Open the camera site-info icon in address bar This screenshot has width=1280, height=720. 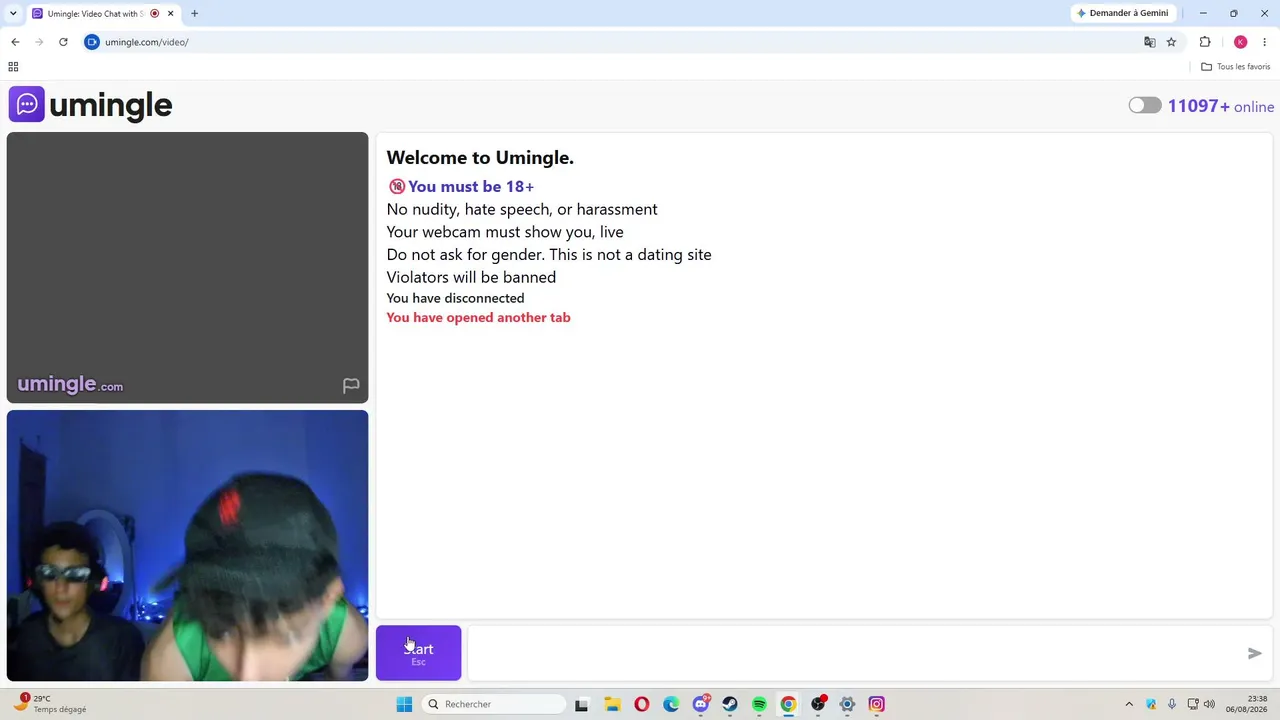(x=92, y=42)
